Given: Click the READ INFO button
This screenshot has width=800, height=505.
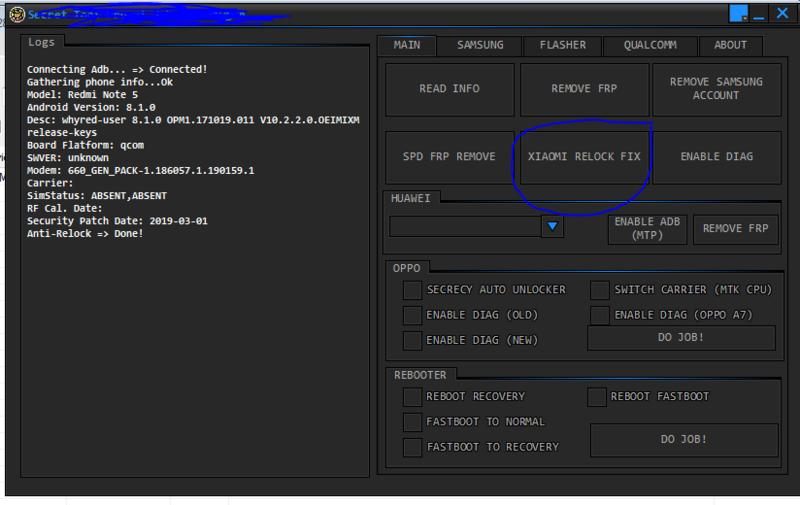Looking at the screenshot, I should 449,89.
